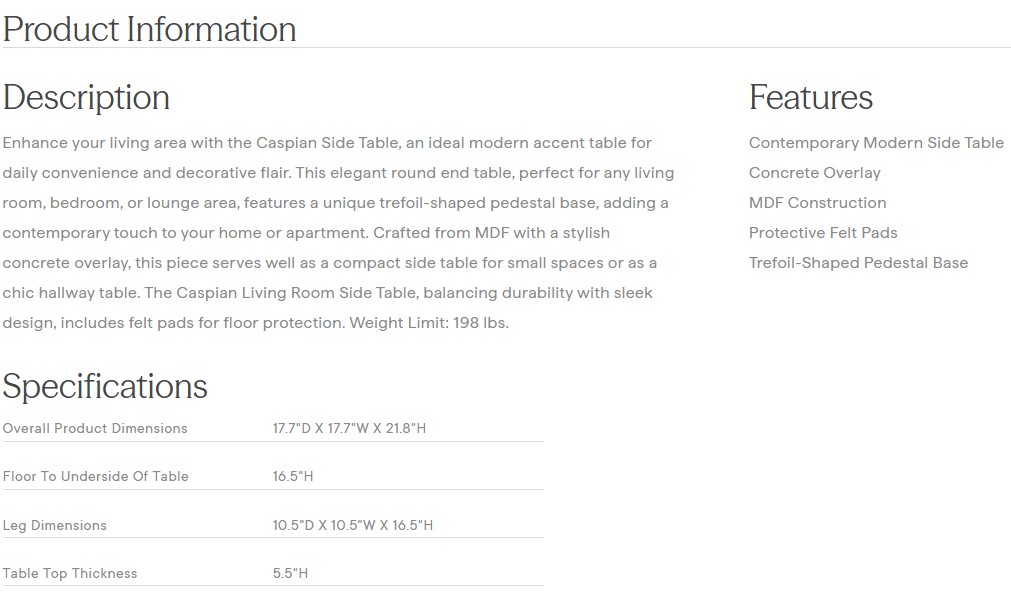Select the 17.7"D X 17.7"W X 21.8"H value
Image resolution: width=1011 pixels, height=594 pixels.
(x=350, y=428)
